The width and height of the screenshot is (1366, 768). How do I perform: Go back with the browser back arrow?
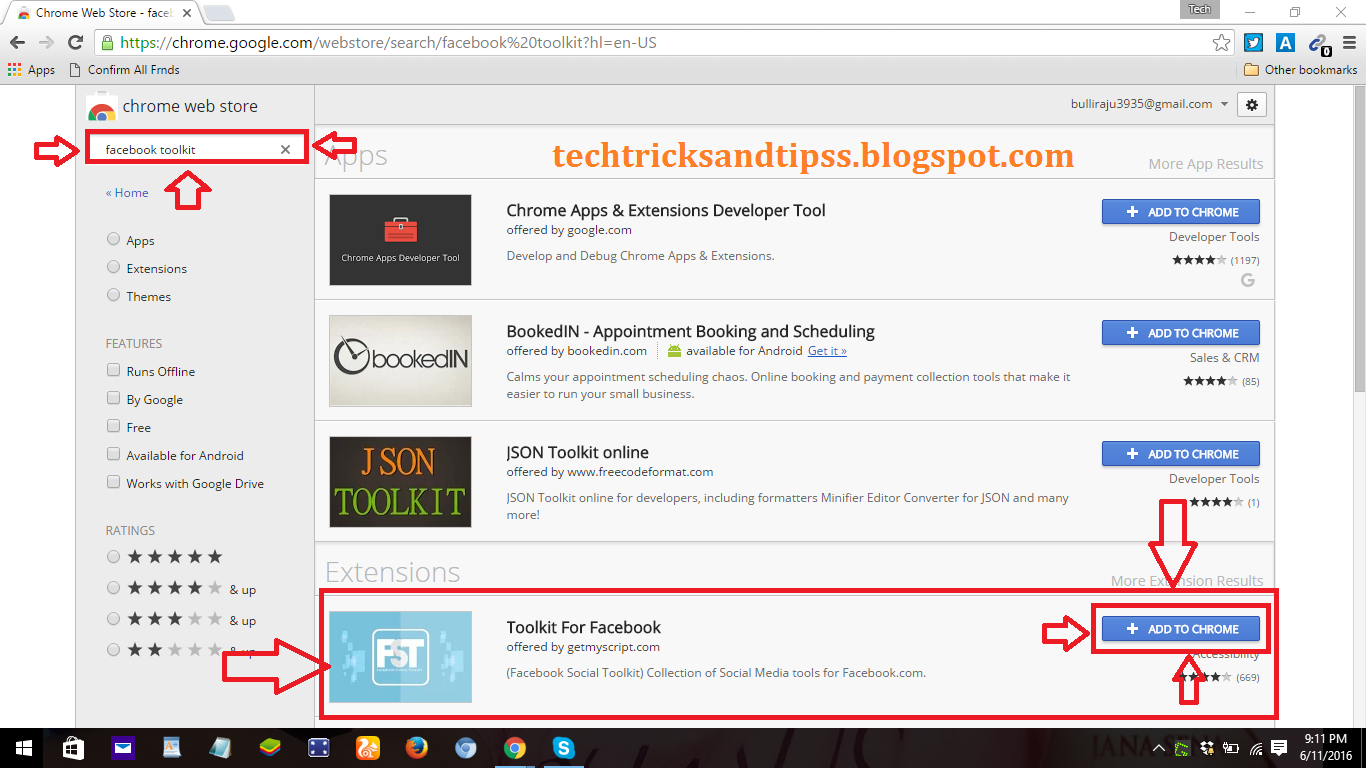pyautogui.click(x=17, y=43)
